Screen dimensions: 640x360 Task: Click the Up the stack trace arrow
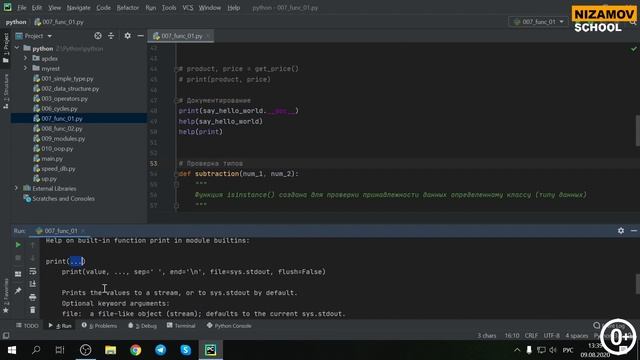click(x=33, y=245)
